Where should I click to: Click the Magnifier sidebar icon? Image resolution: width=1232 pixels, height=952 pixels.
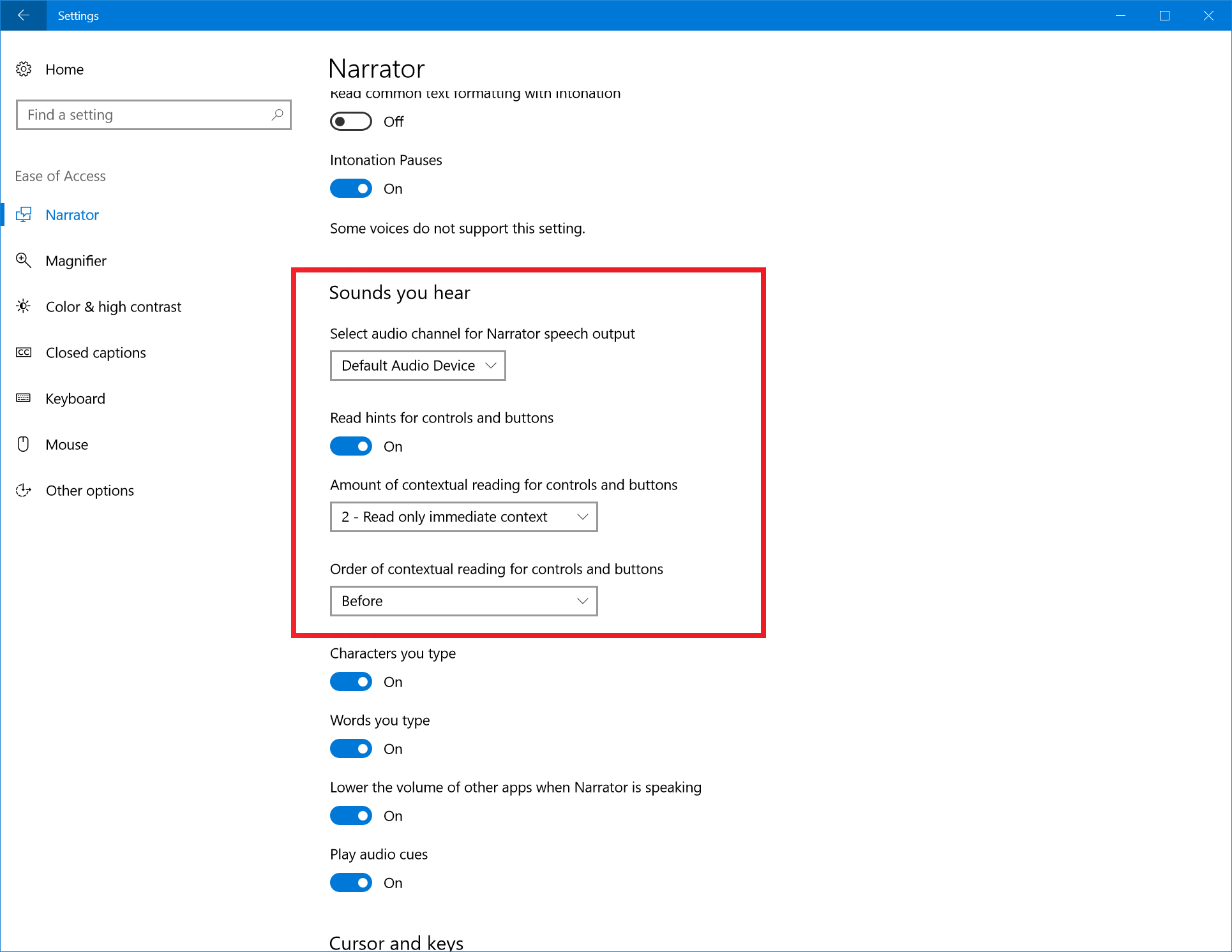pyautogui.click(x=24, y=260)
